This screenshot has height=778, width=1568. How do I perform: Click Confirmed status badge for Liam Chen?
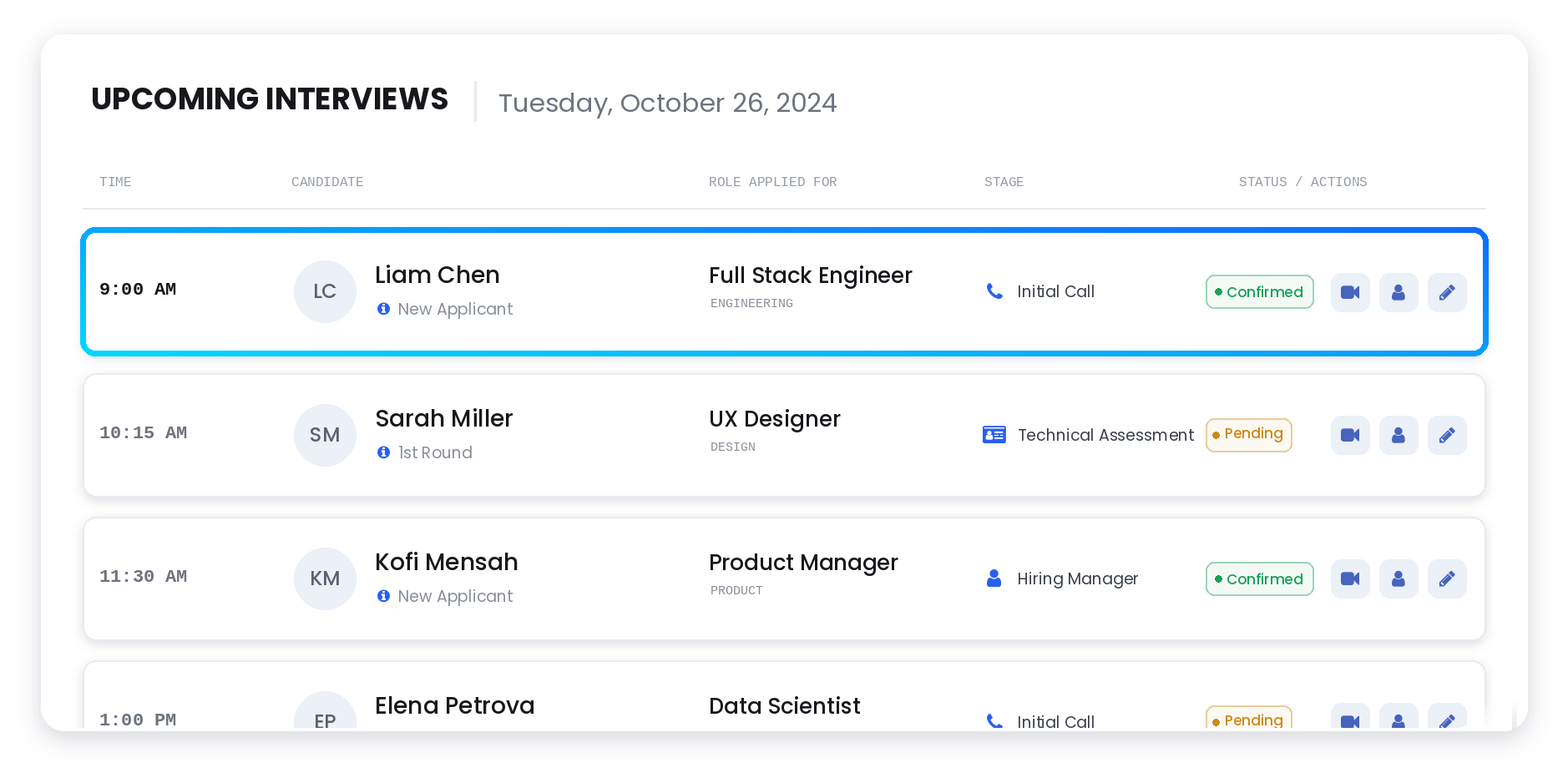tap(1259, 292)
